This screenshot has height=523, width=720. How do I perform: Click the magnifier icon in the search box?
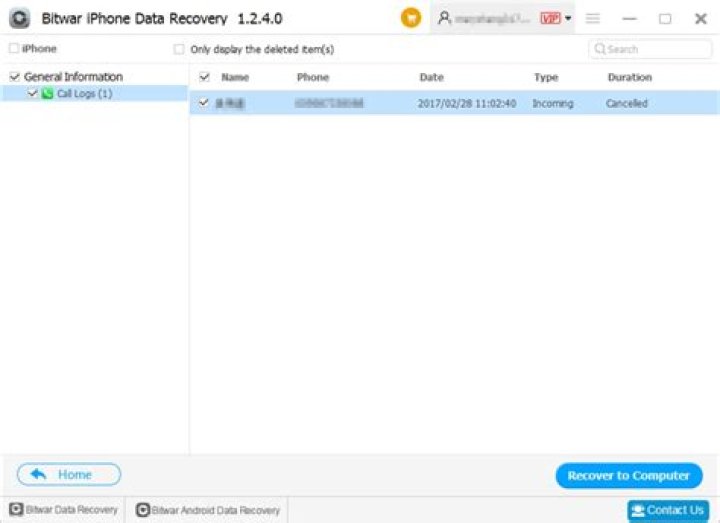click(x=600, y=49)
